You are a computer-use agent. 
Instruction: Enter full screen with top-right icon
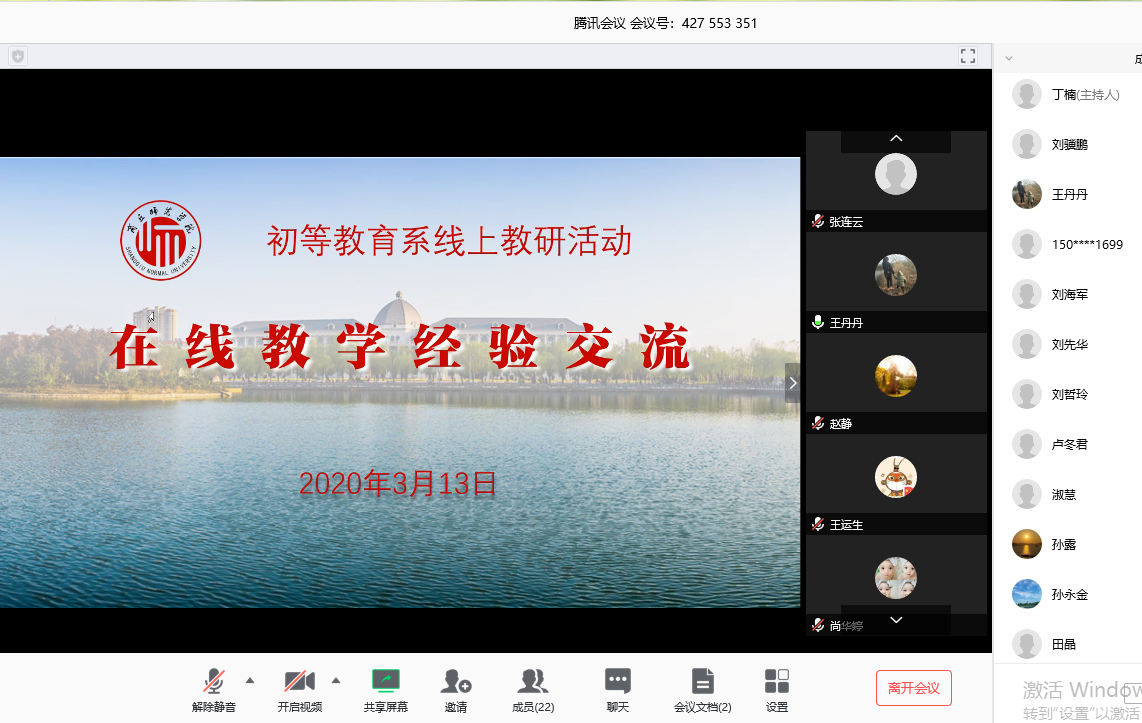[967, 56]
